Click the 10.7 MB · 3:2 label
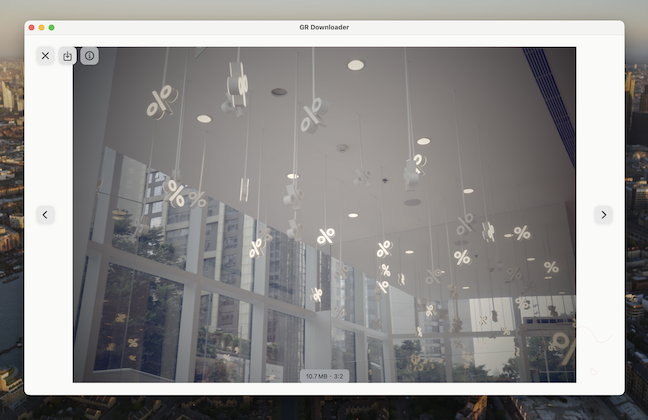 tap(324, 376)
